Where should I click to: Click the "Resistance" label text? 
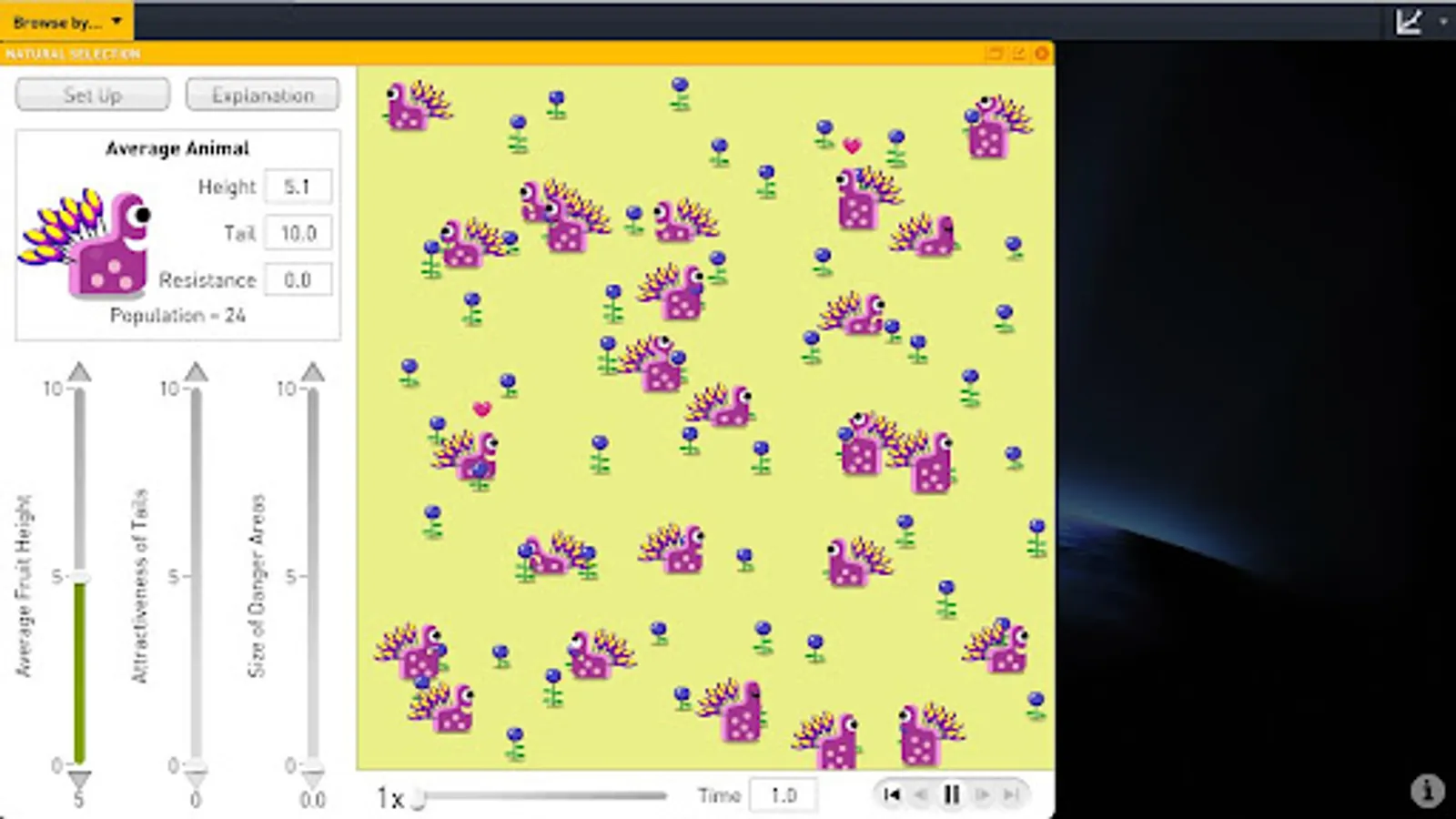(x=207, y=279)
